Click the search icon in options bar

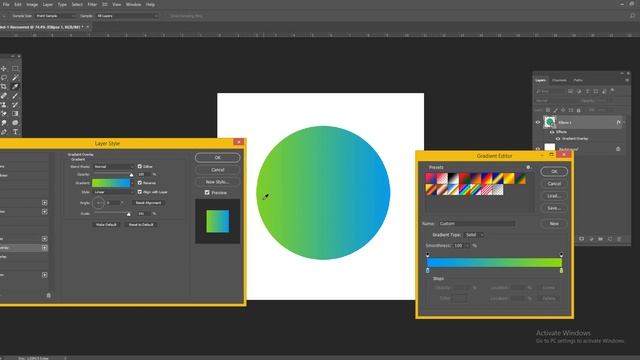tap(632, 16)
